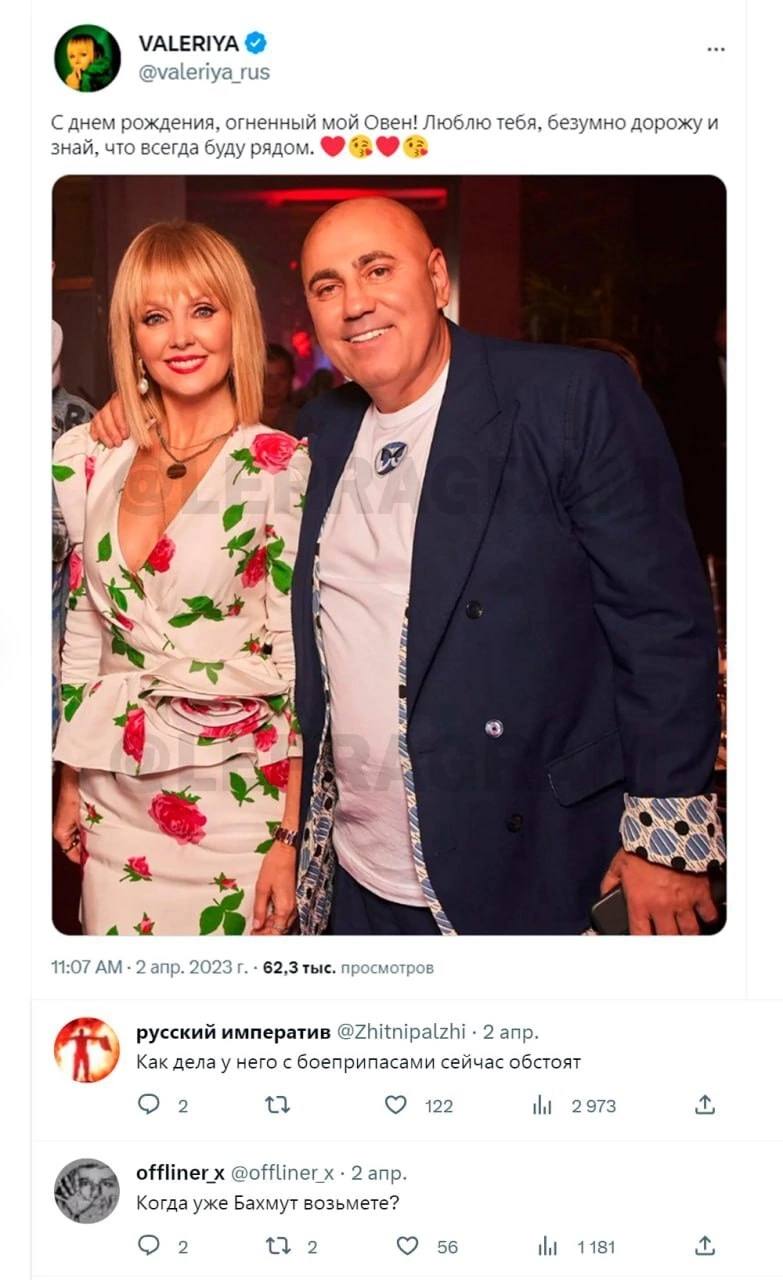Open the @valeriya_rus handle link
The height and width of the screenshot is (1280, 783).
tap(204, 72)
